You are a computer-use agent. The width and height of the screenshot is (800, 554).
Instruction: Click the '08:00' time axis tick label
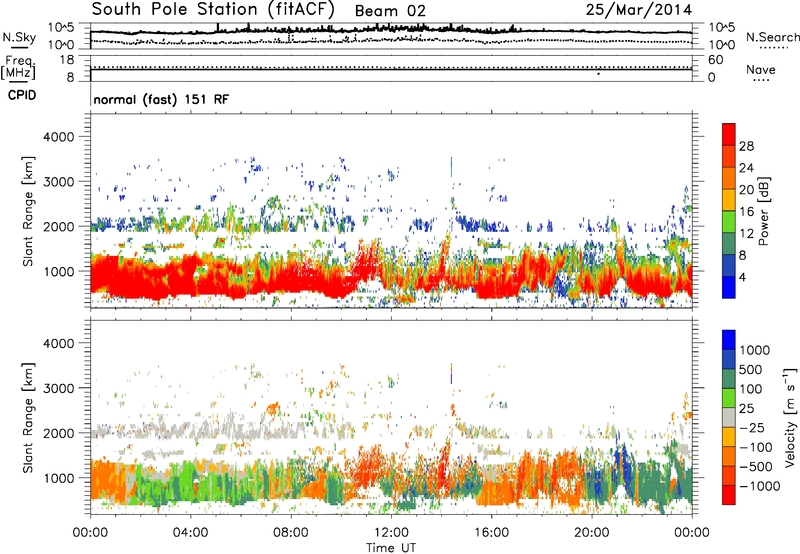point(291,533)
